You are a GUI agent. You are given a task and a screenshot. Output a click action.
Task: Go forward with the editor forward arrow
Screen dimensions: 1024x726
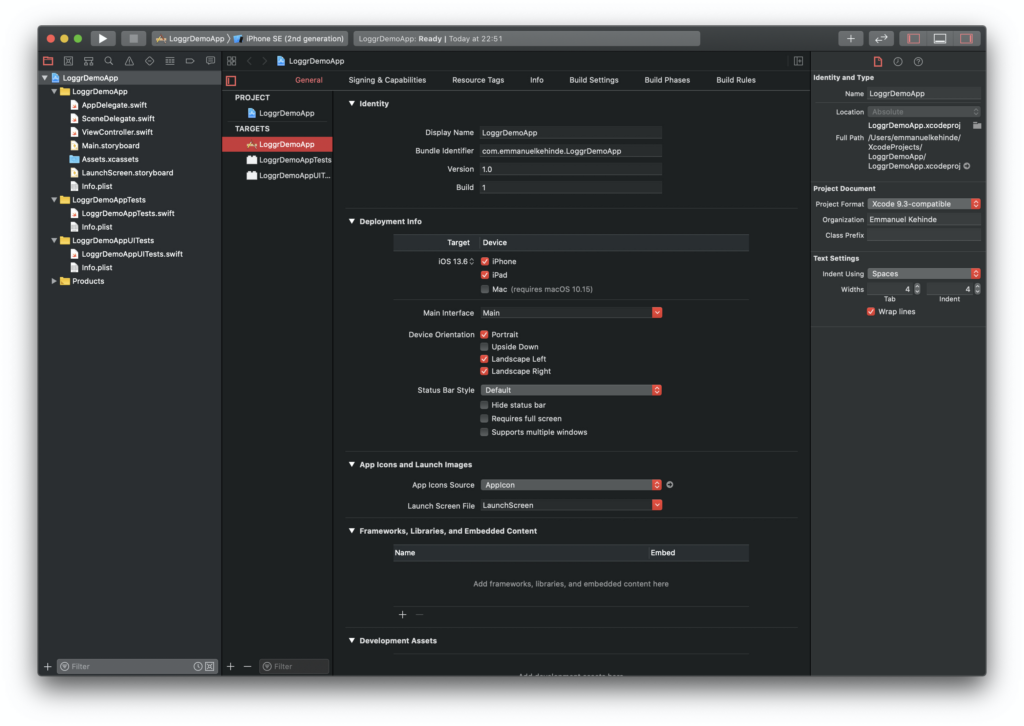[x=264, y=61]
